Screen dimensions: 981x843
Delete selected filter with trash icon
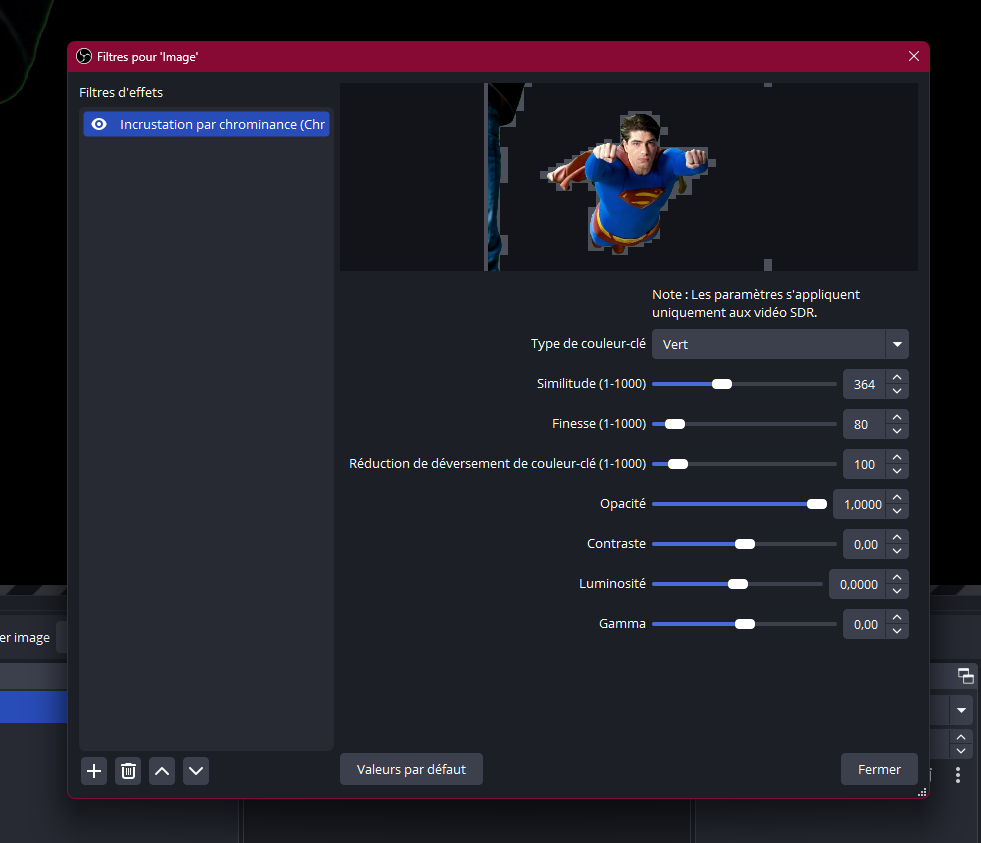tap(128, 771)
